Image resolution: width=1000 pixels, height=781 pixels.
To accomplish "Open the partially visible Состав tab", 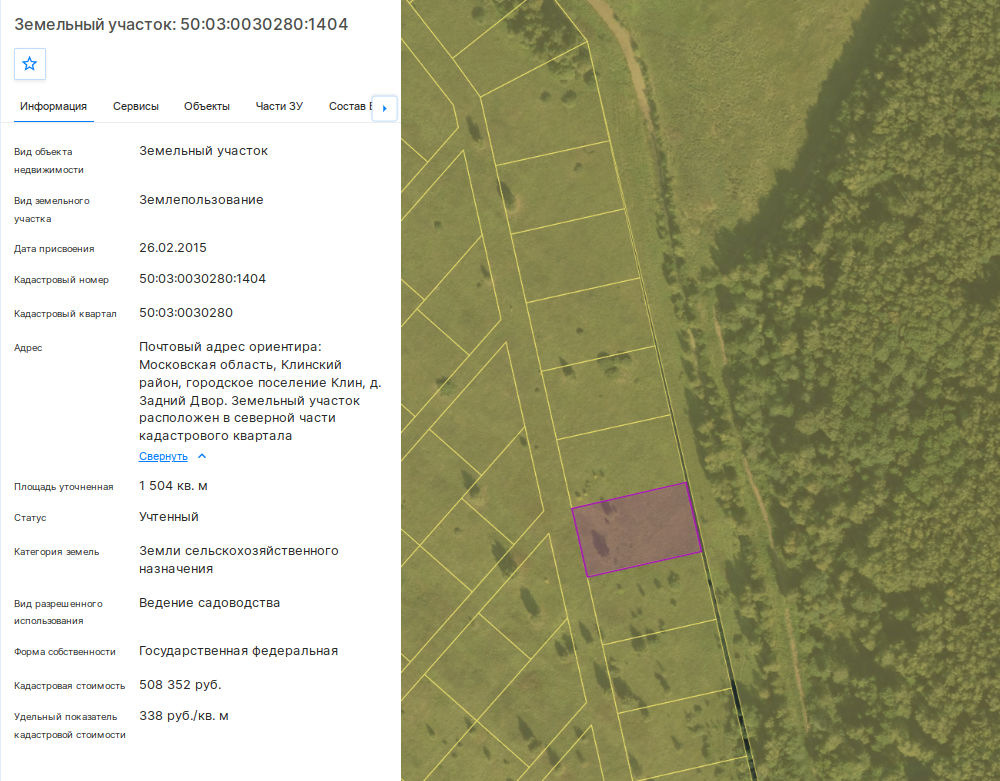I will [349, 106].
